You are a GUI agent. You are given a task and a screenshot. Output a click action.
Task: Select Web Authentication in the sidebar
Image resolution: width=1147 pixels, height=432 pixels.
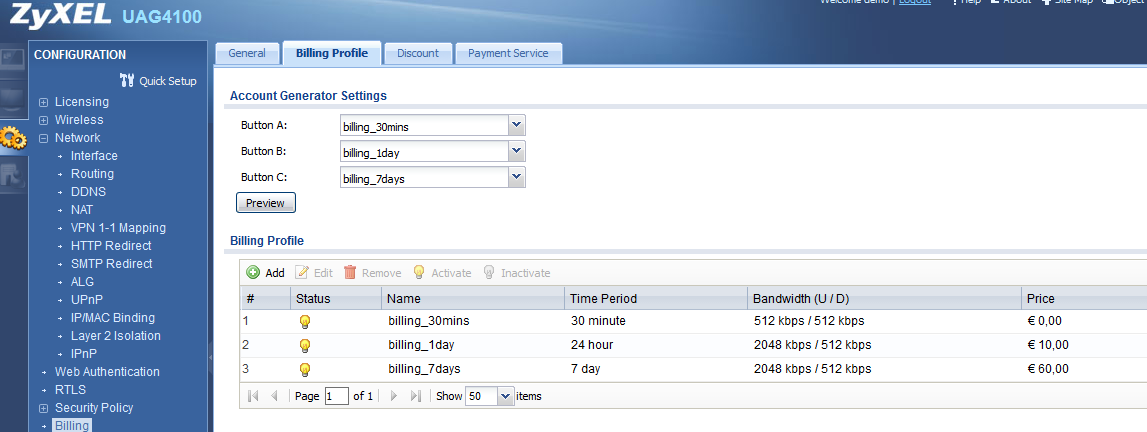pos(106,372)
